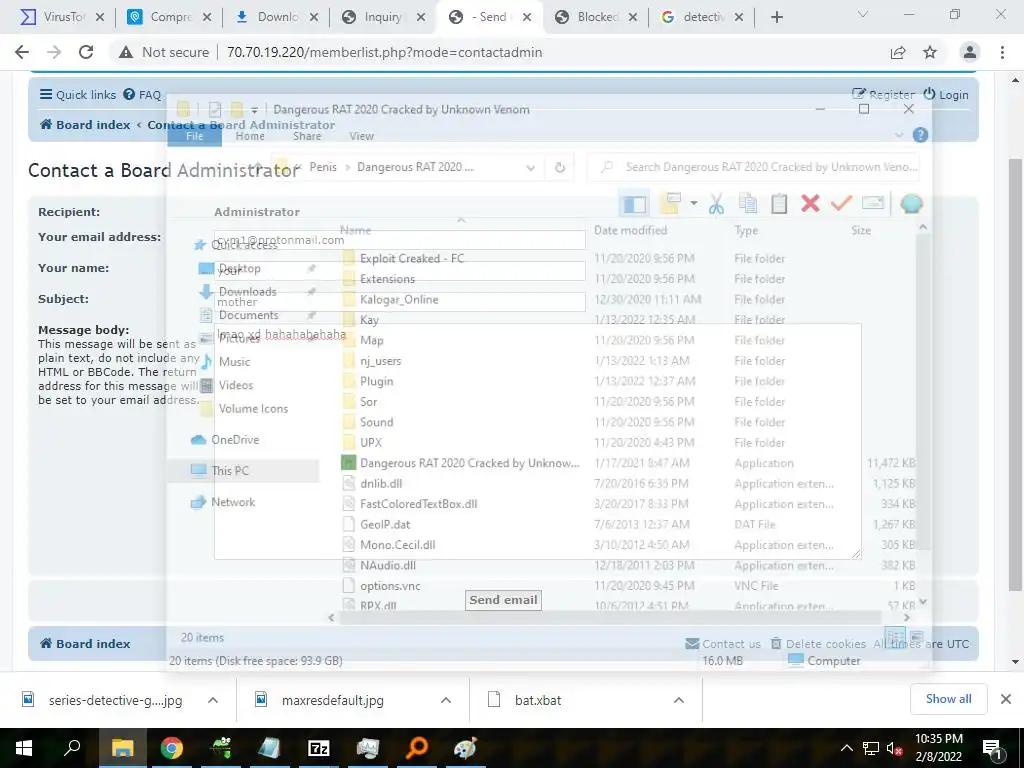Select the Videos folder in Explorer sidebar
Viewport: 1024px width, 768px height.
[227, 385]
